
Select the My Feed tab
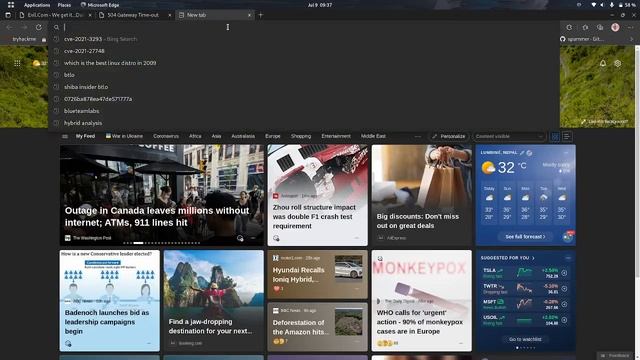85,136
